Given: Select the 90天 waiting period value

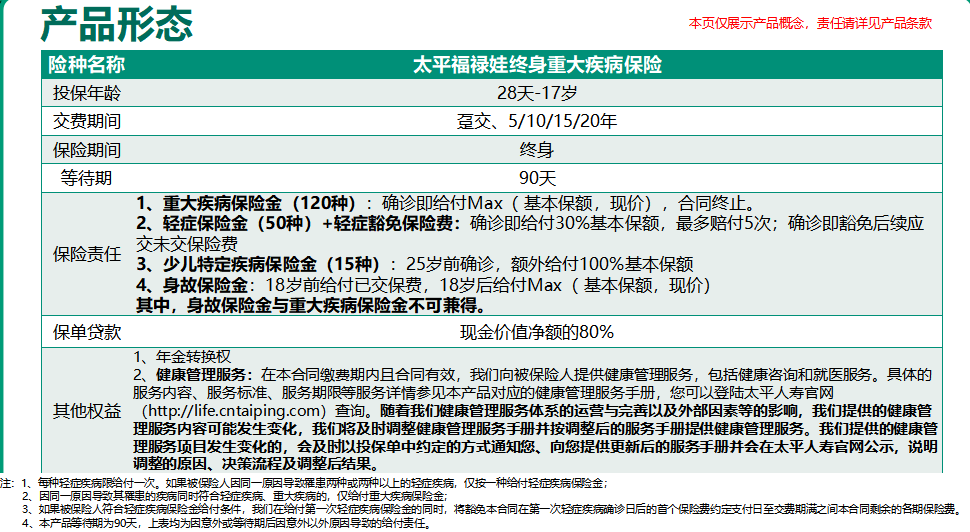Looking at the screenshot, I should click(537, 178).
